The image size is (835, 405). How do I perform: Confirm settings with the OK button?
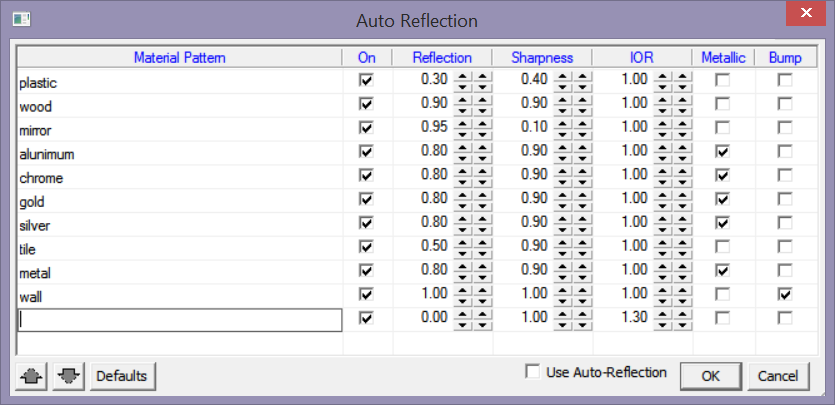[710, 377]
